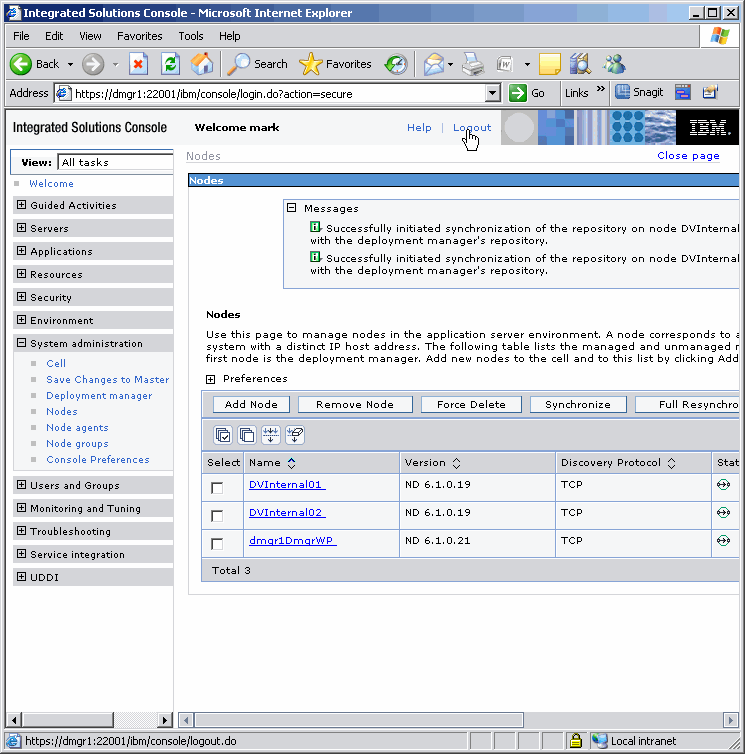Image resolution: width=745 pixels, height=754 pixels.
Task: Open the address bar dropdown arrow
Action: [x=492, y=93]
